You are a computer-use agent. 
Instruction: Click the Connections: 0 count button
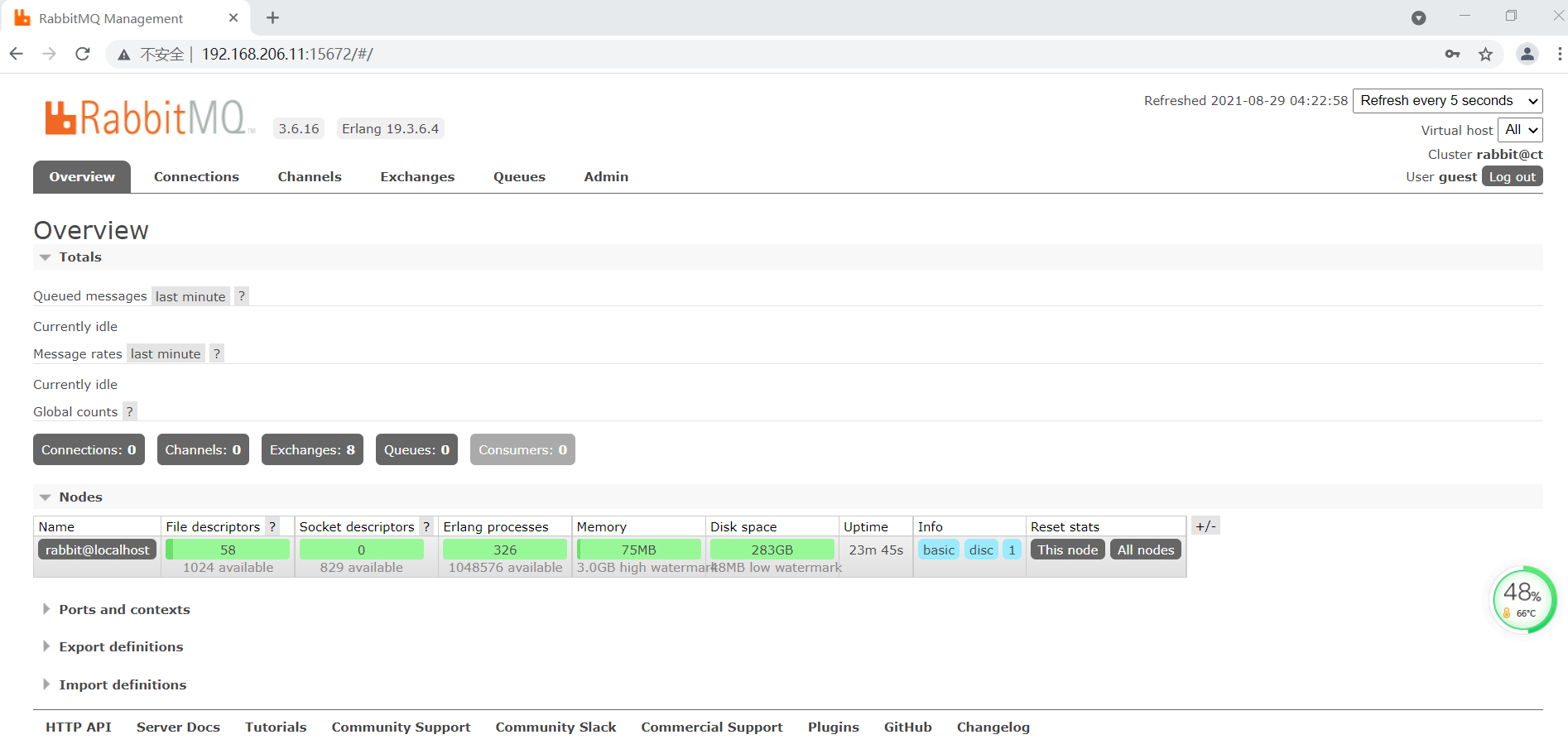point(89,450)
